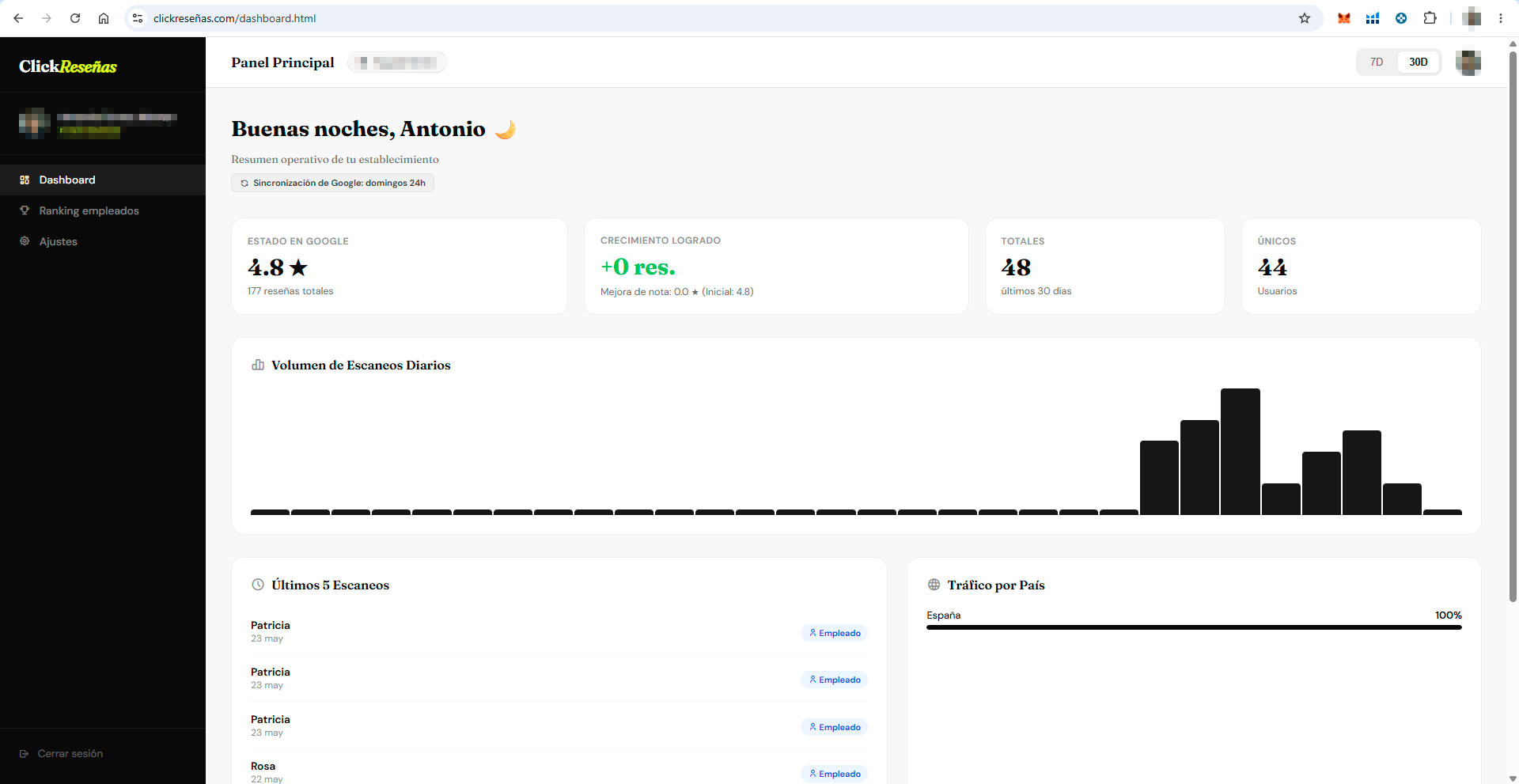This screenshot has height=784, width=1519.
Task: Switch the range to 30D
Action: coord(1418,62)
